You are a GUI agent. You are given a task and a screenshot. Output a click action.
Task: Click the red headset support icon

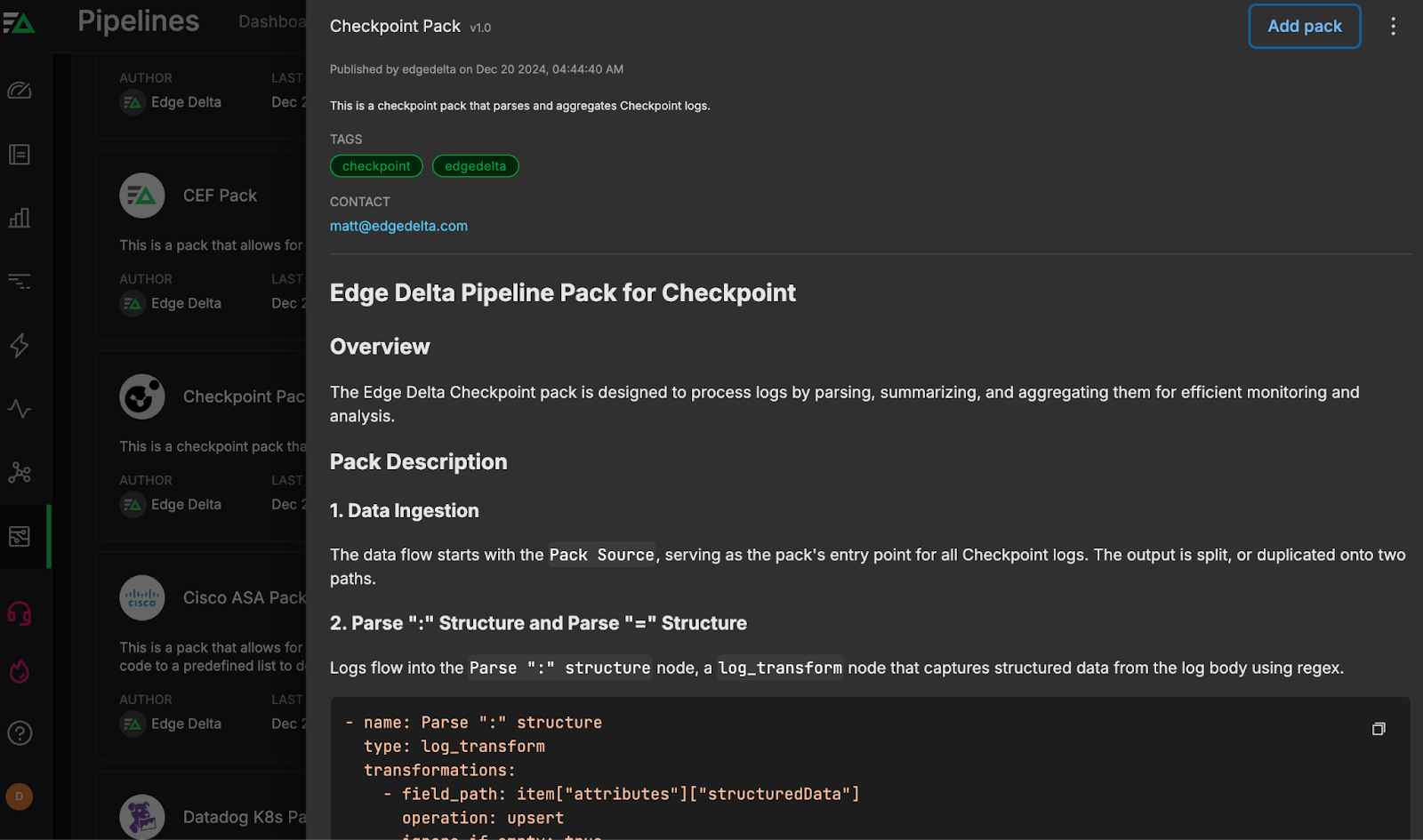pyautogui.click(x=20, y=613)
